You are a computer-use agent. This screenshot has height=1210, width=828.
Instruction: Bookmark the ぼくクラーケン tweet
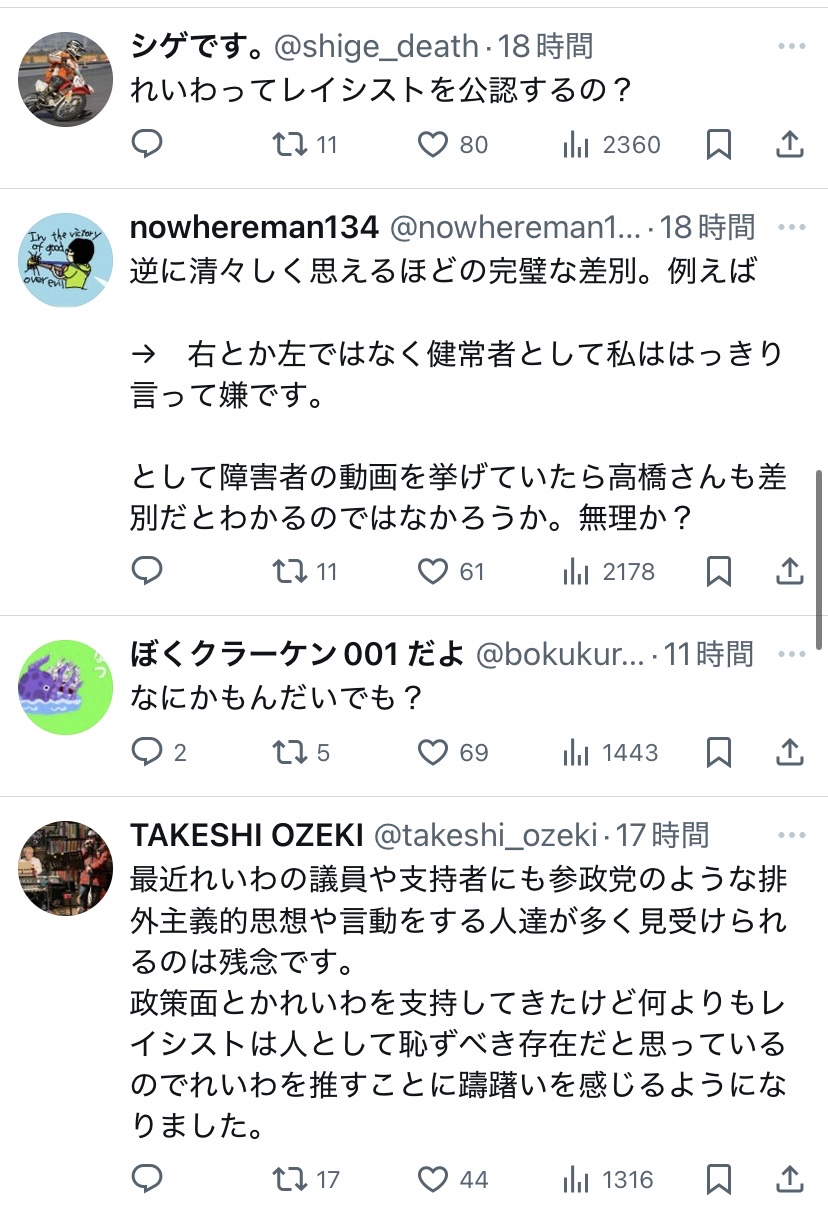[719, 752]
